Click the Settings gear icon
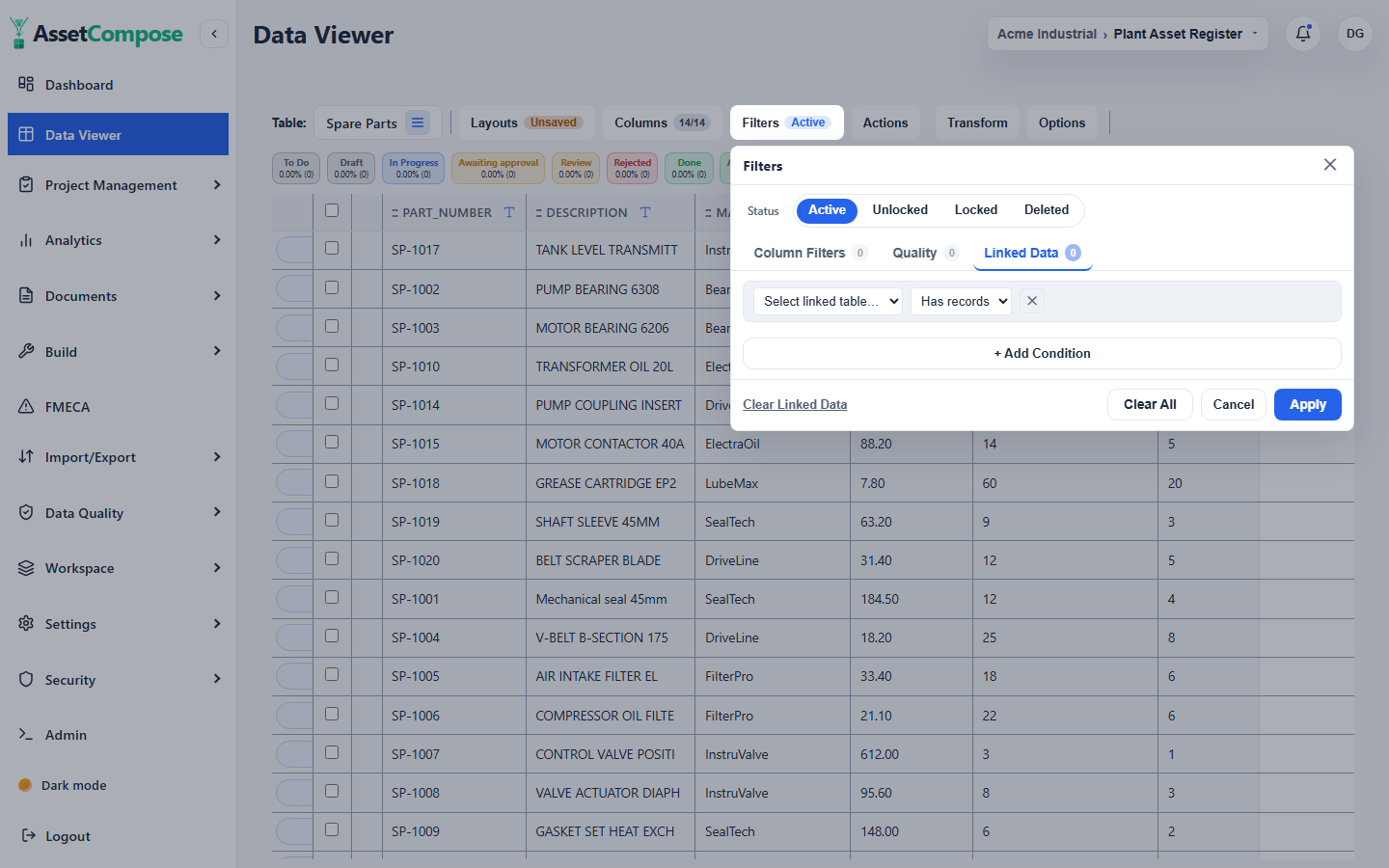Viewport: 1389px width, 868px height. pos(26,623)
